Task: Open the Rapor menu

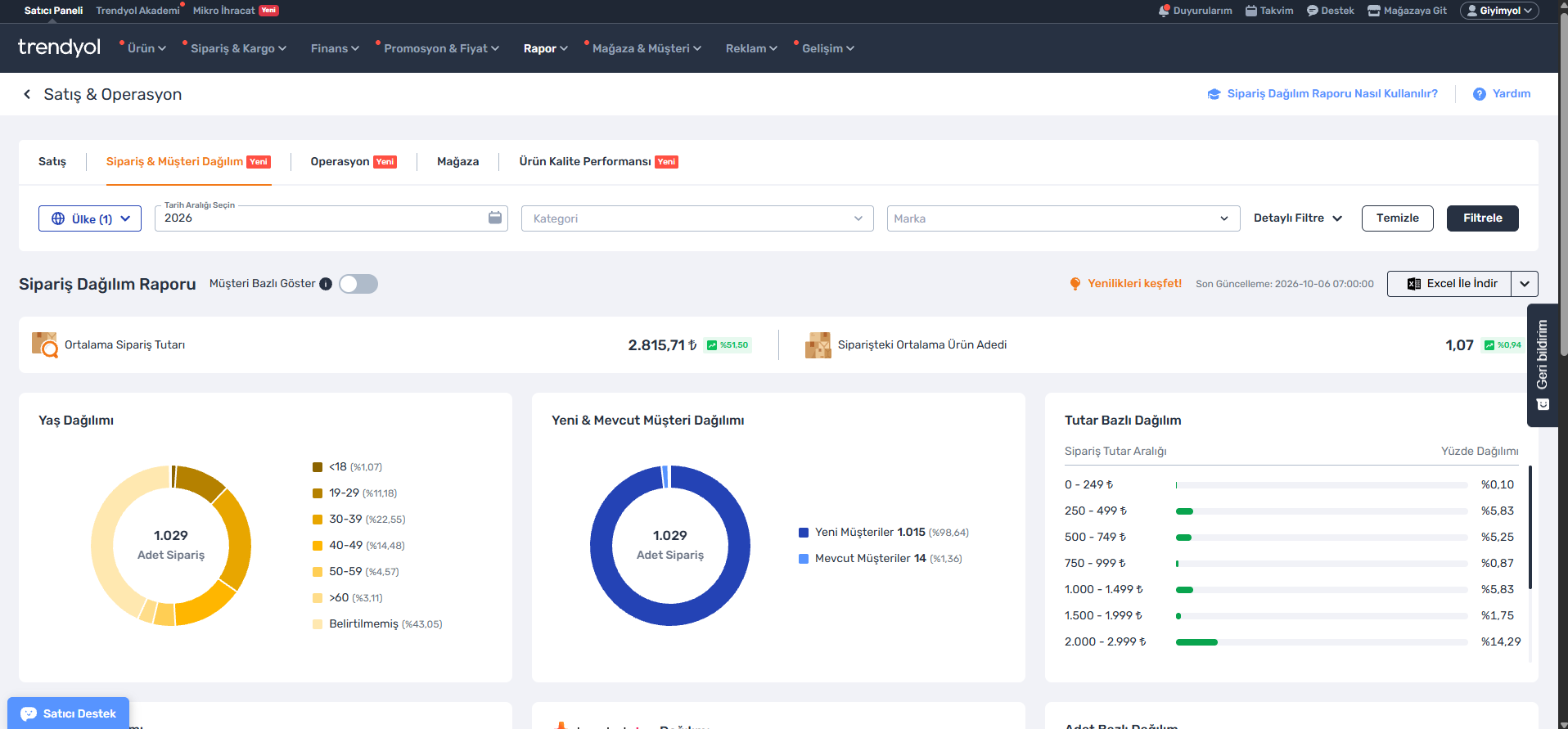Action: click(545, 48)
